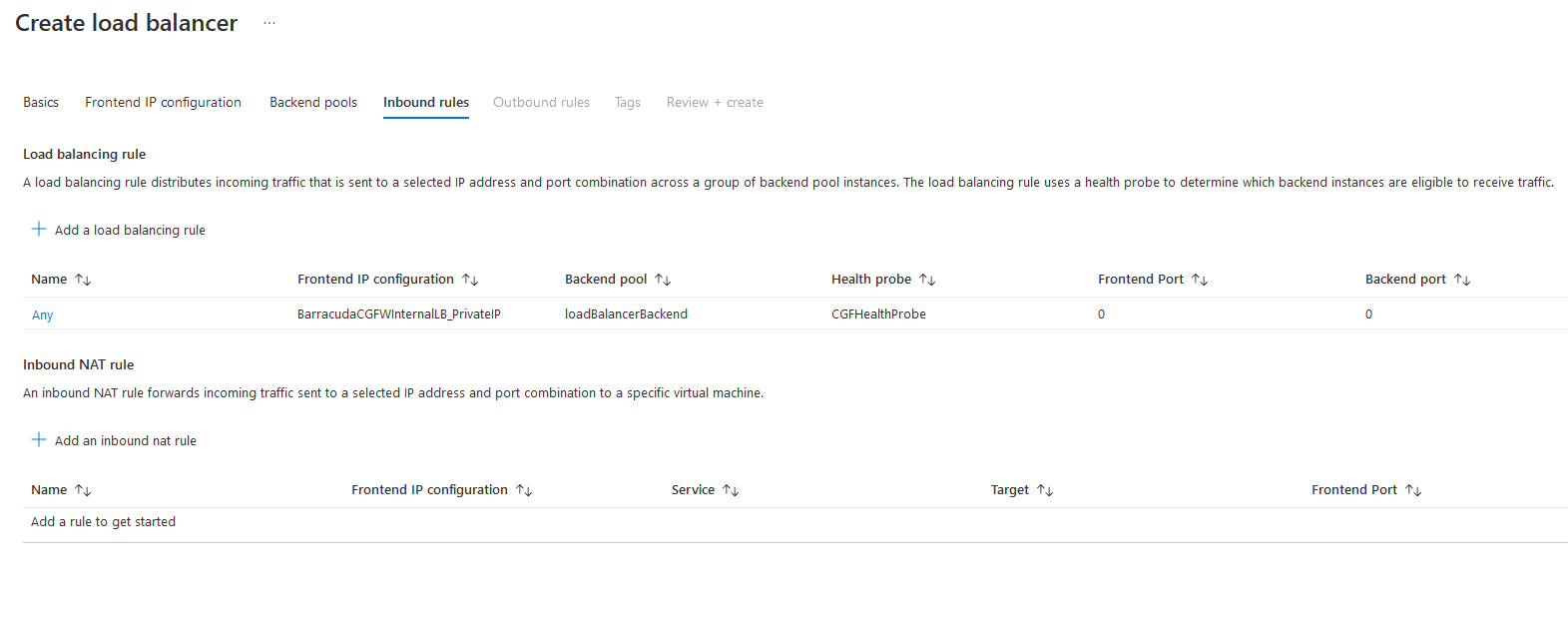Sort NAT rules by Target column arrows
This screenshot has width=1568, height=621.
(x=1045, y=490)
